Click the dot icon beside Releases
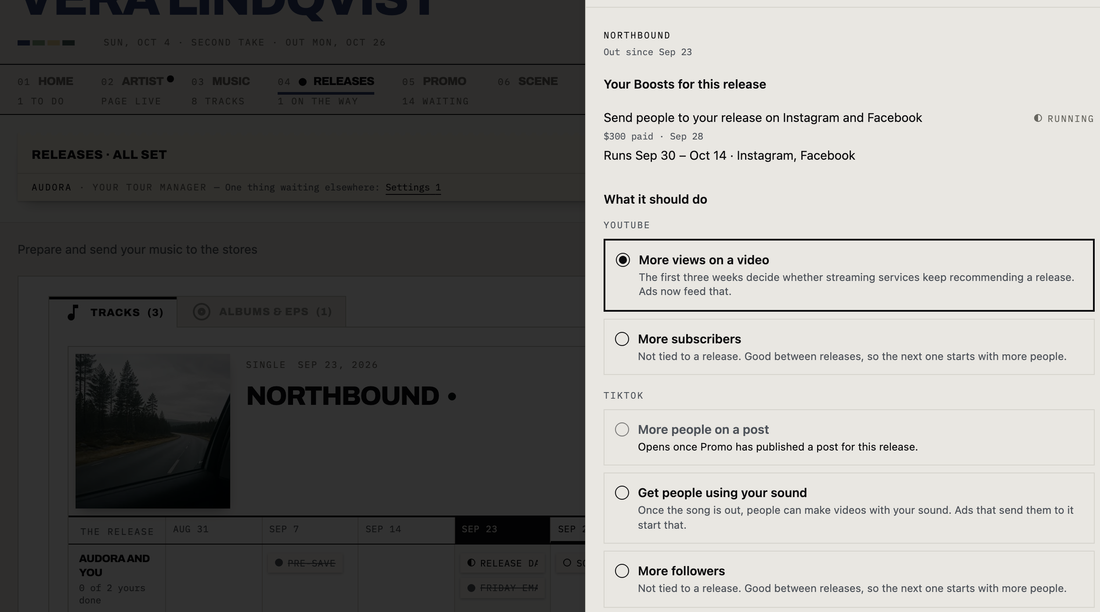This screenshot has height=612, width=1100. click(302, 82)
